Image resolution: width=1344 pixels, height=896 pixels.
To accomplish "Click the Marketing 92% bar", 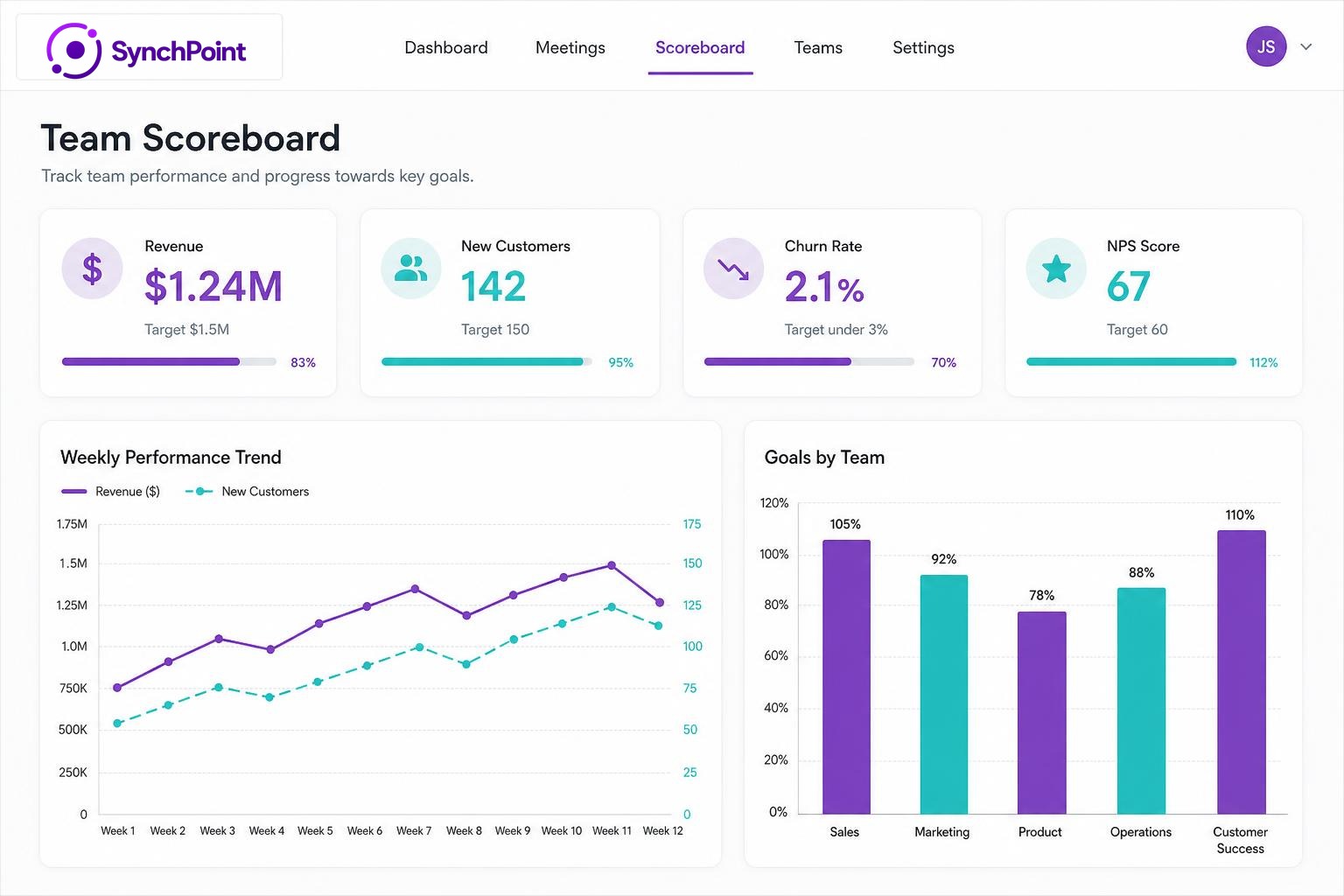I will 944,695.
